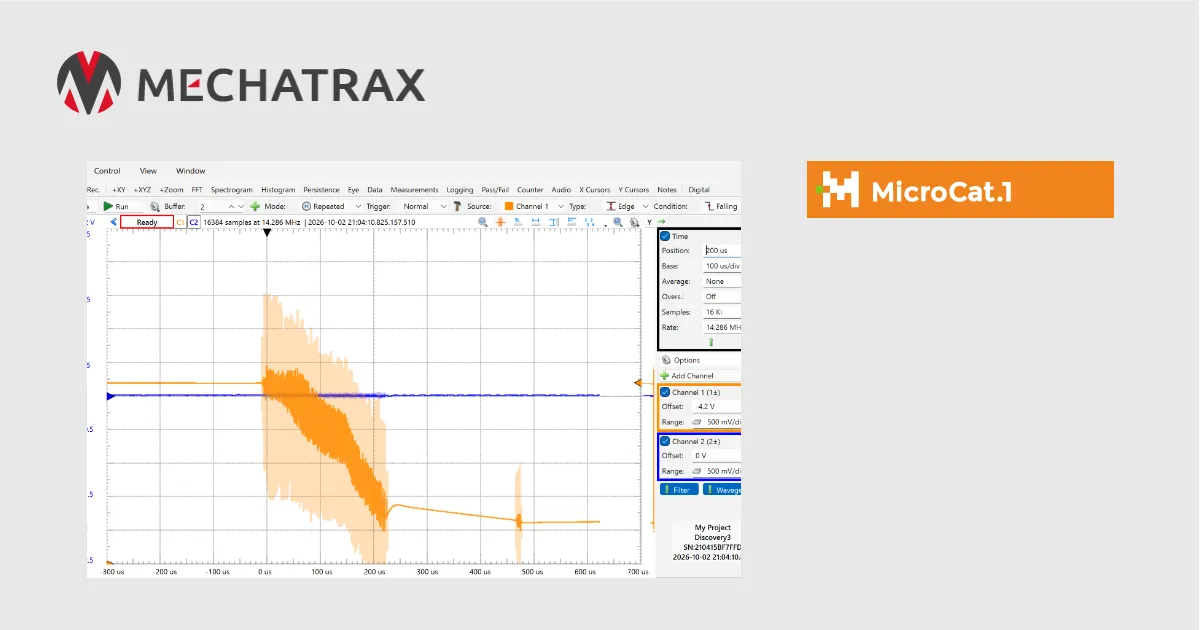
Task: Open the Type dropdown showing Edge
Action: click(627, 206)
